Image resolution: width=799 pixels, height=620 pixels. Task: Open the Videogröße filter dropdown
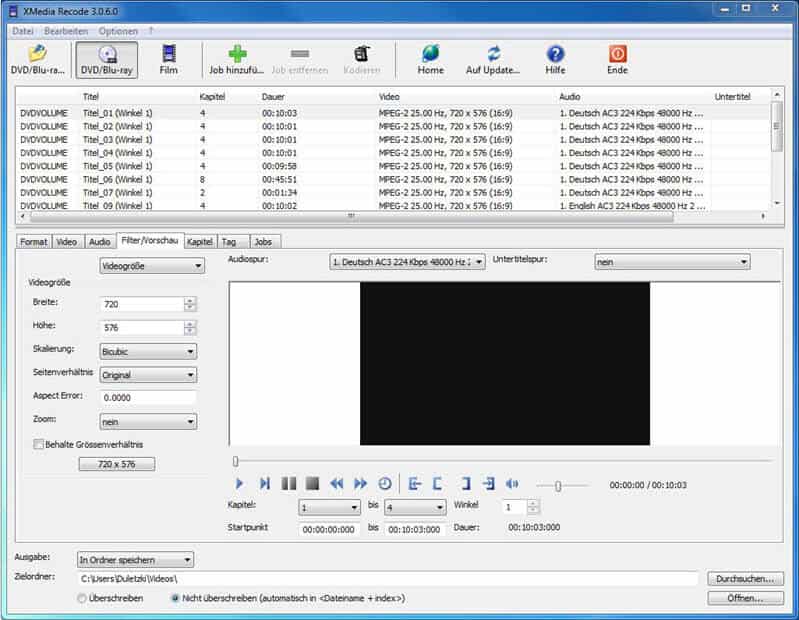[x=152, y=266]
